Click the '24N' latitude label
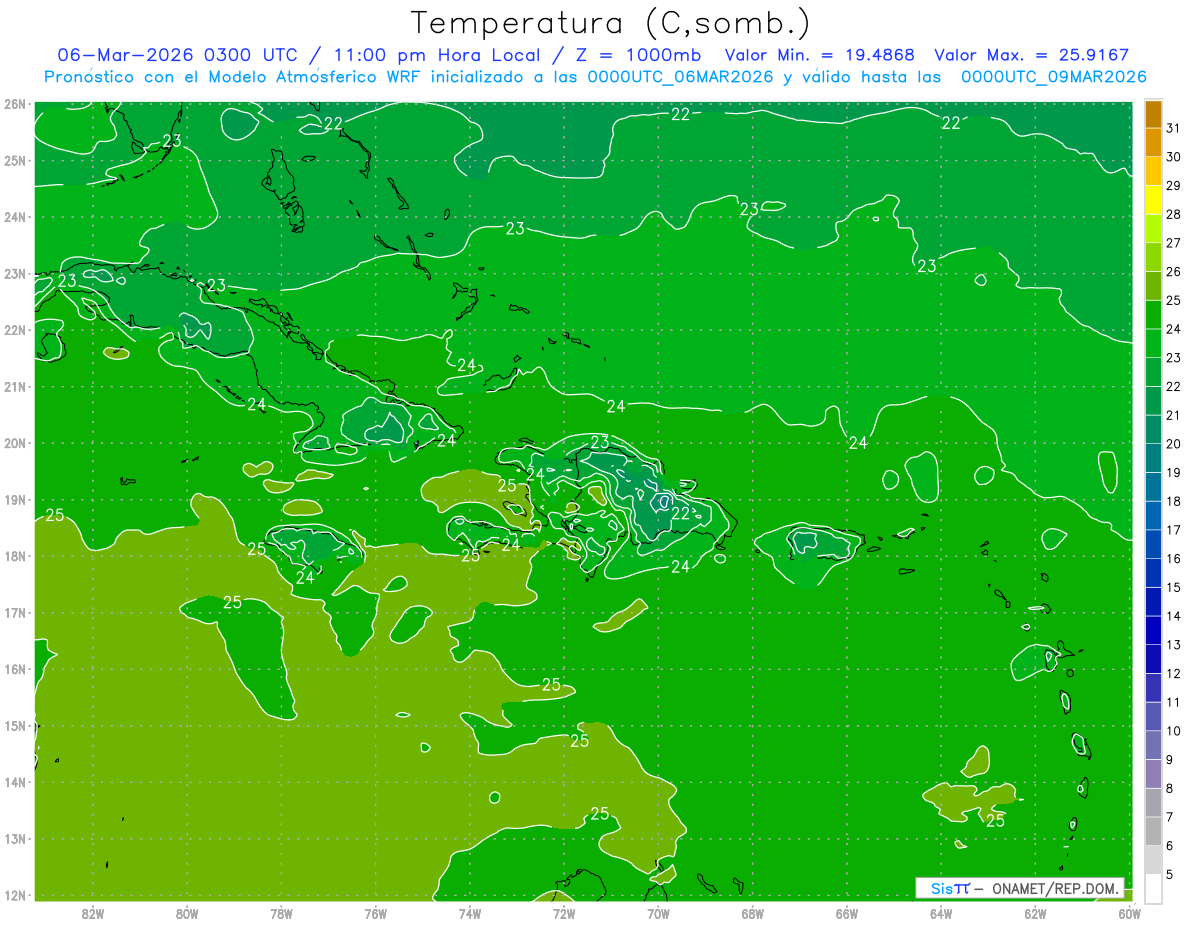Viewport: 1200px width, 927px height. coord(14,217)
